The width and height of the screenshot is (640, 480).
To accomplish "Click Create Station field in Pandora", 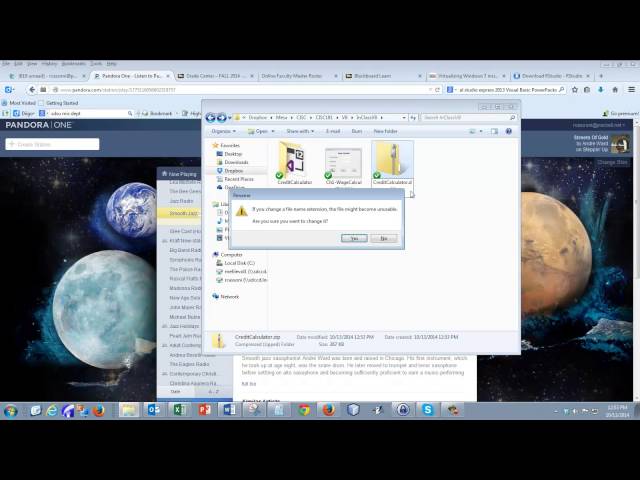I will (x=52, y=144).
